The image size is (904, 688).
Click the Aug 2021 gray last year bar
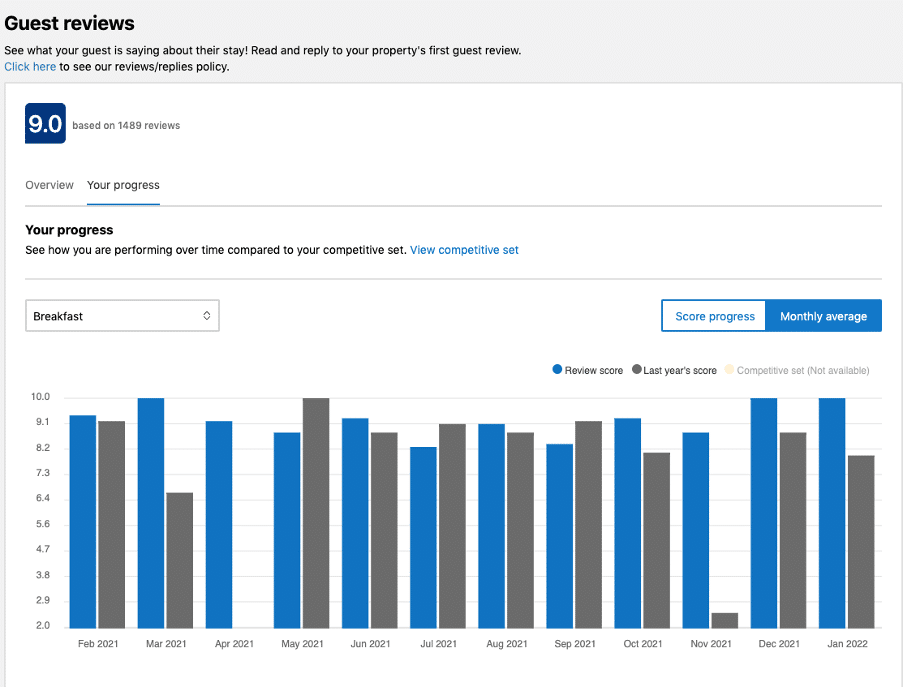(x=520, y=531)
